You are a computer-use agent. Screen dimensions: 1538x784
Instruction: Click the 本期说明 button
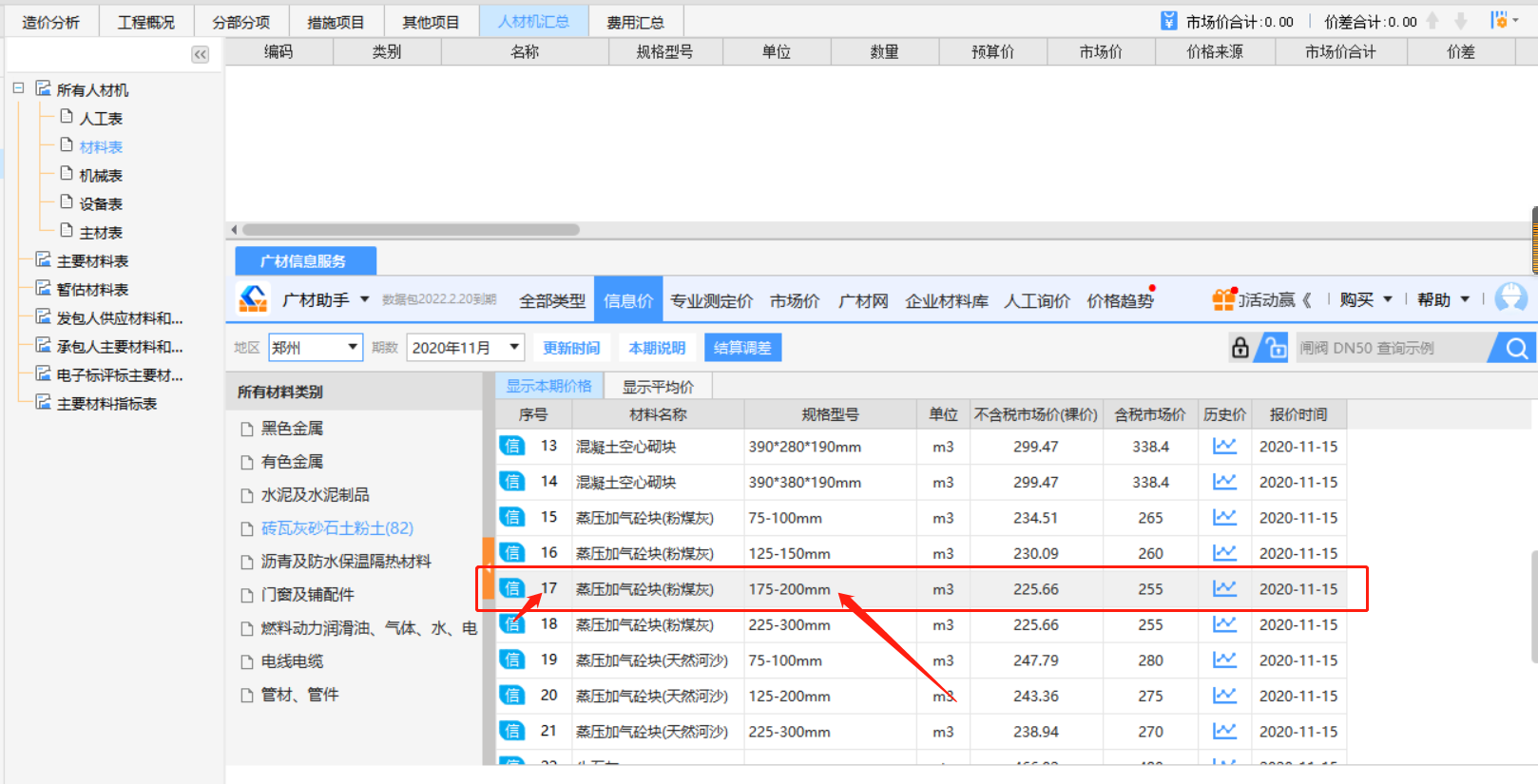657,348
